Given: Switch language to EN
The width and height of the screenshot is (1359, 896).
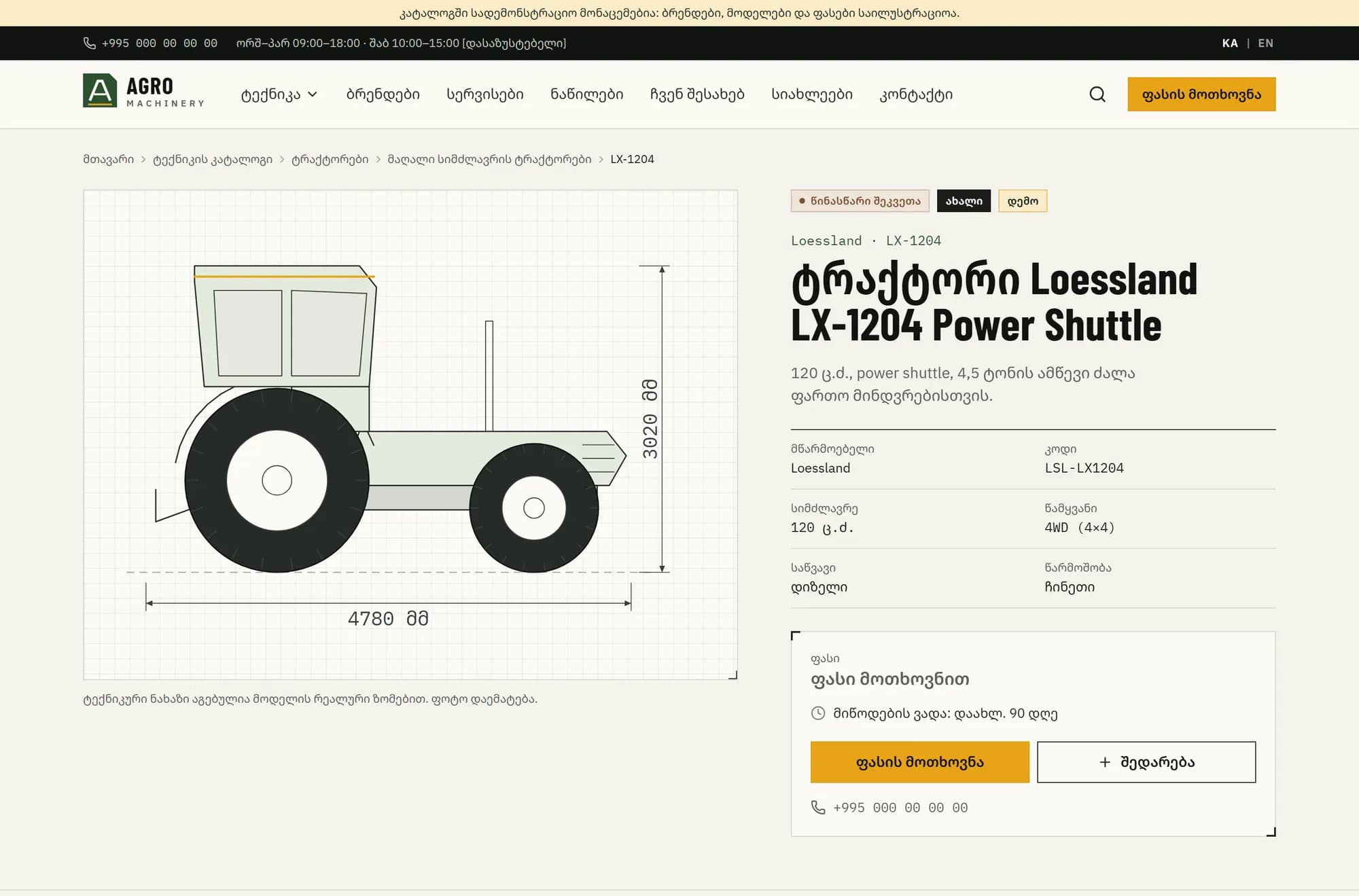Looking at the screenshot, I should (1265, 43).
